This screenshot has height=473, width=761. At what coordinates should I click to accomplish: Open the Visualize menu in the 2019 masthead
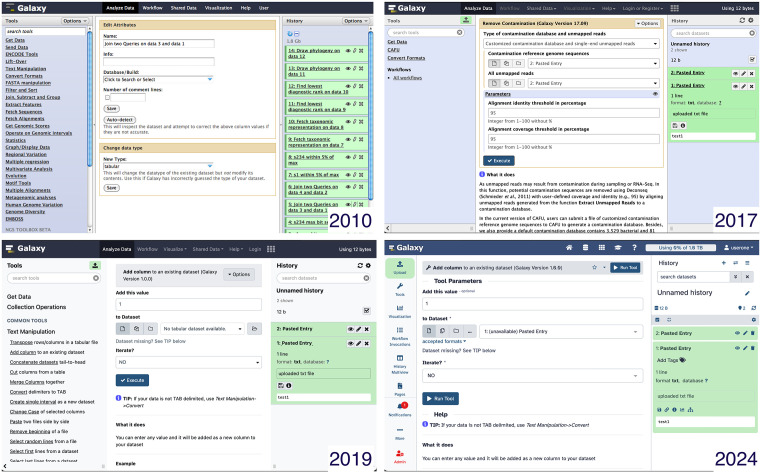coord(175,249)
